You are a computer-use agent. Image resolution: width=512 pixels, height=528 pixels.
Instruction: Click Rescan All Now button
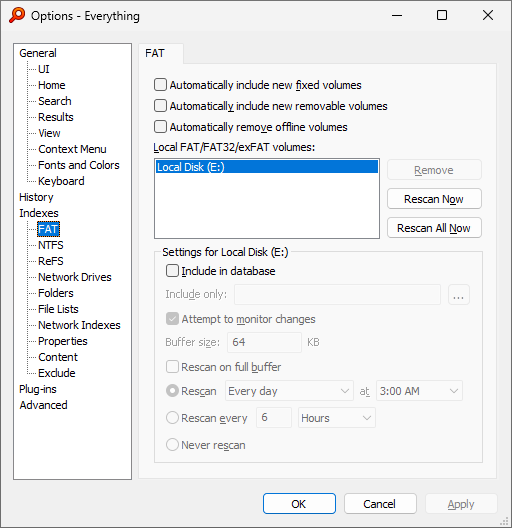coord(434,228)
